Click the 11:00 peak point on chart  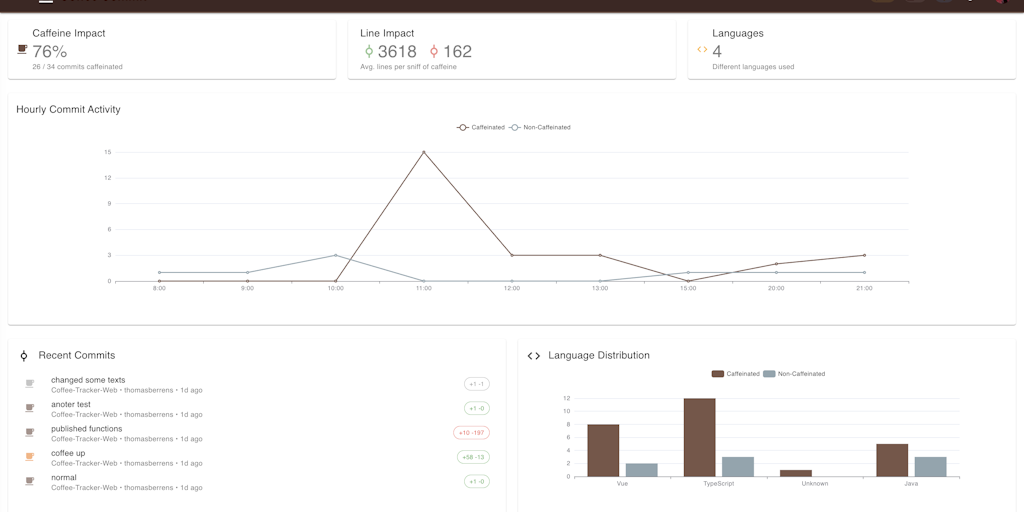424,152
